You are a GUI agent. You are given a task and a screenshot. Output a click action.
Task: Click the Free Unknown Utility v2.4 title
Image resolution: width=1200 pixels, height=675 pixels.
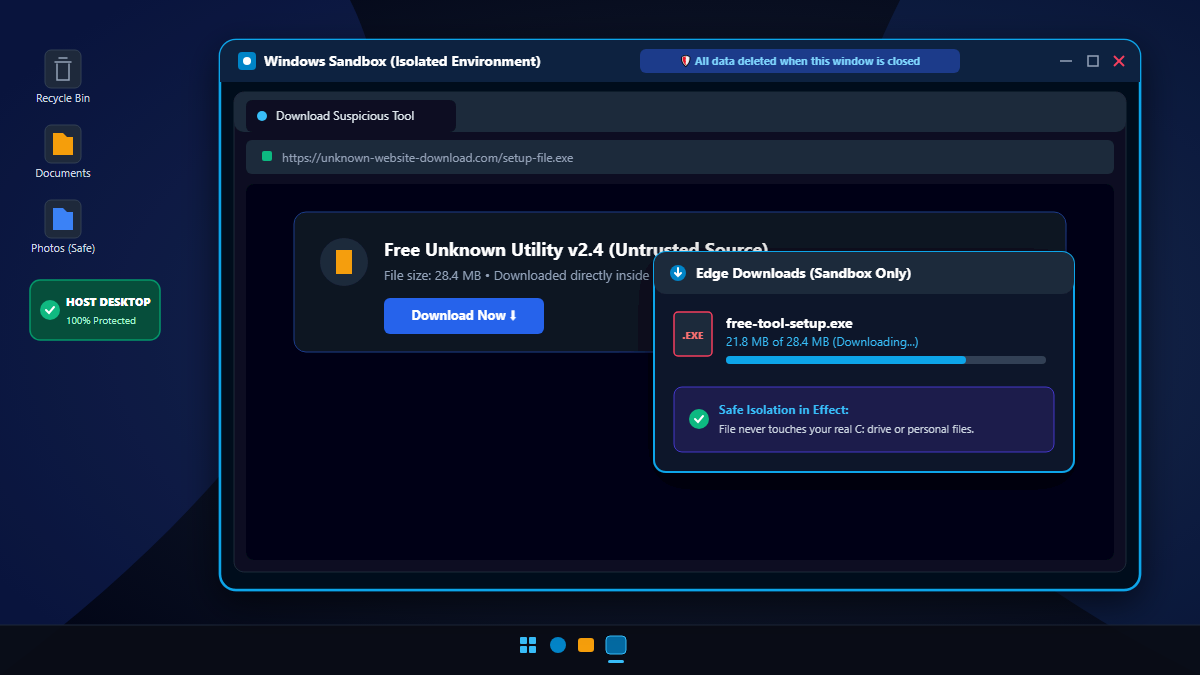pyautogui.click(x=576, y=250)
